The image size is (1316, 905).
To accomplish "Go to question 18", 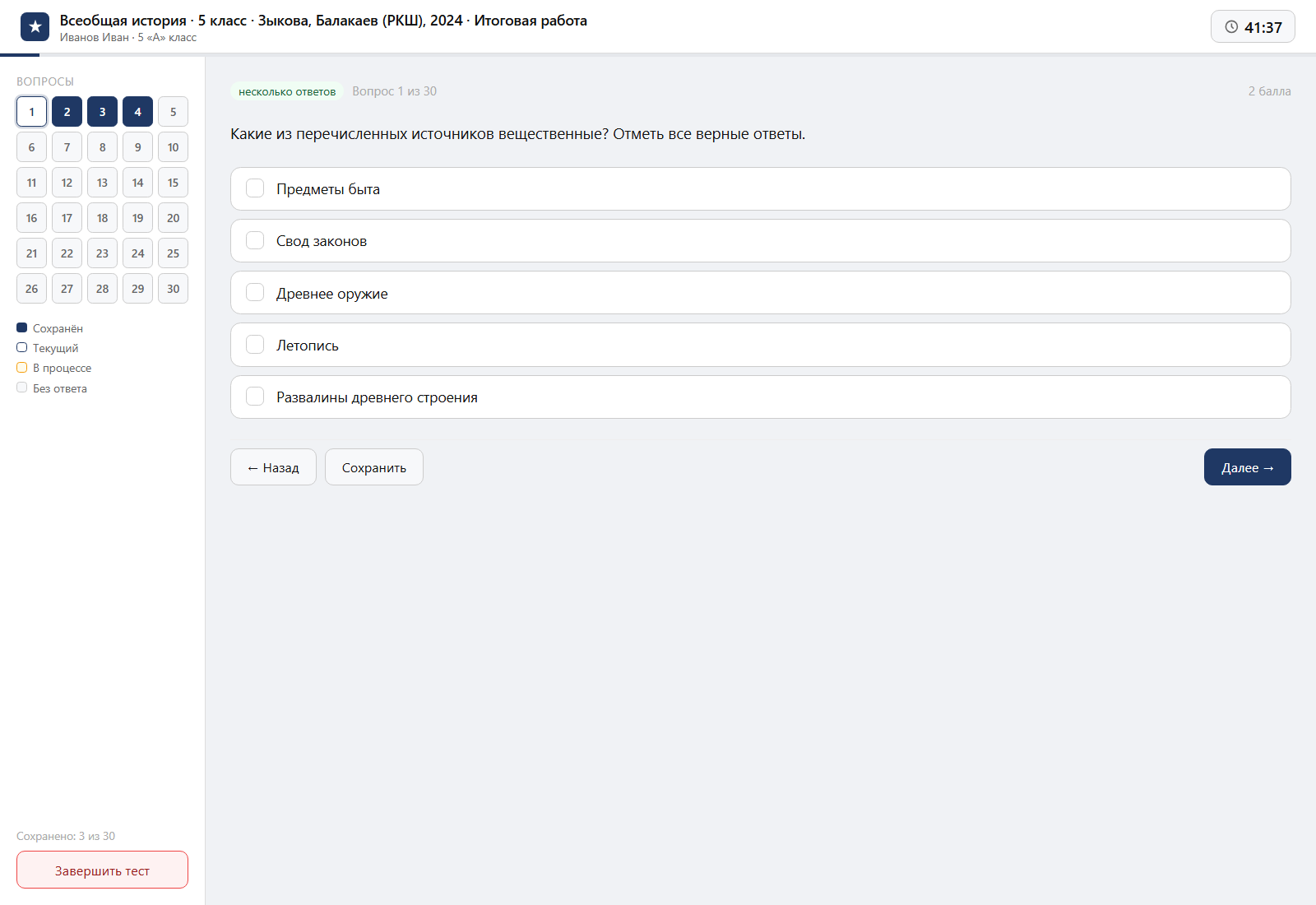I will click(x=102, y=218).
